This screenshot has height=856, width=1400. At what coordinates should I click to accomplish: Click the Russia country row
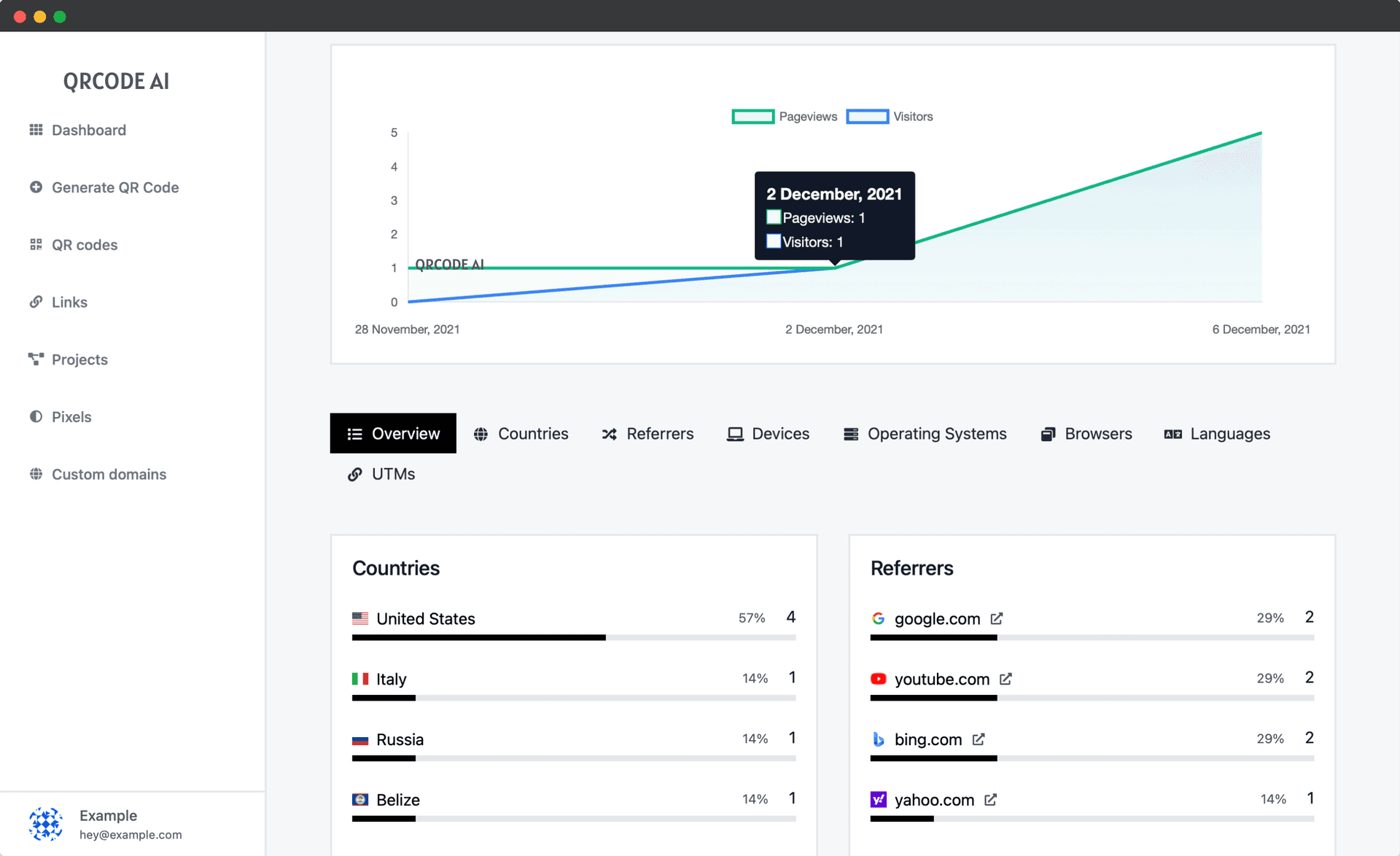click(574, 747)
